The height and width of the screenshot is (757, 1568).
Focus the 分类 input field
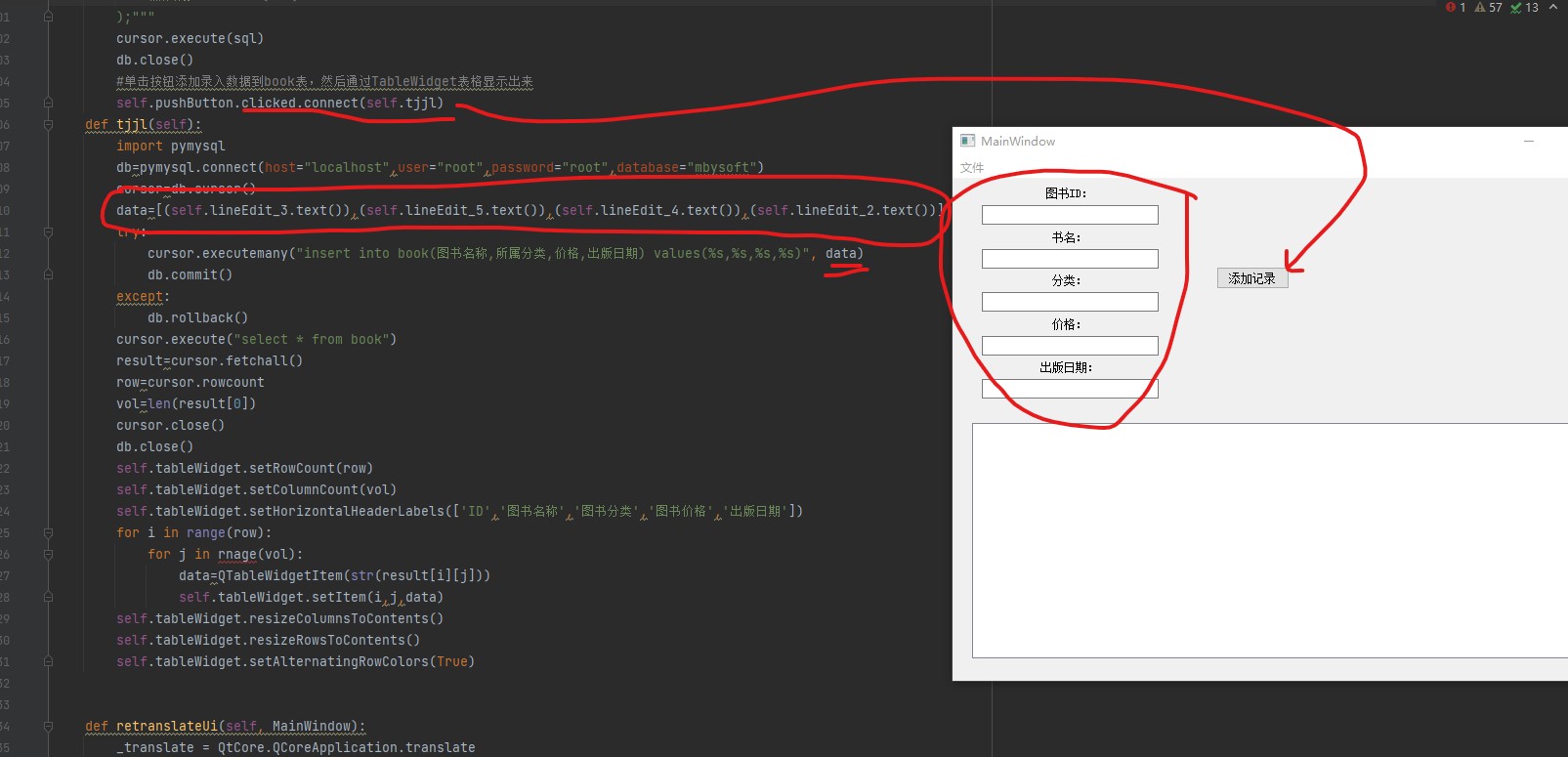click(1070, 302)
